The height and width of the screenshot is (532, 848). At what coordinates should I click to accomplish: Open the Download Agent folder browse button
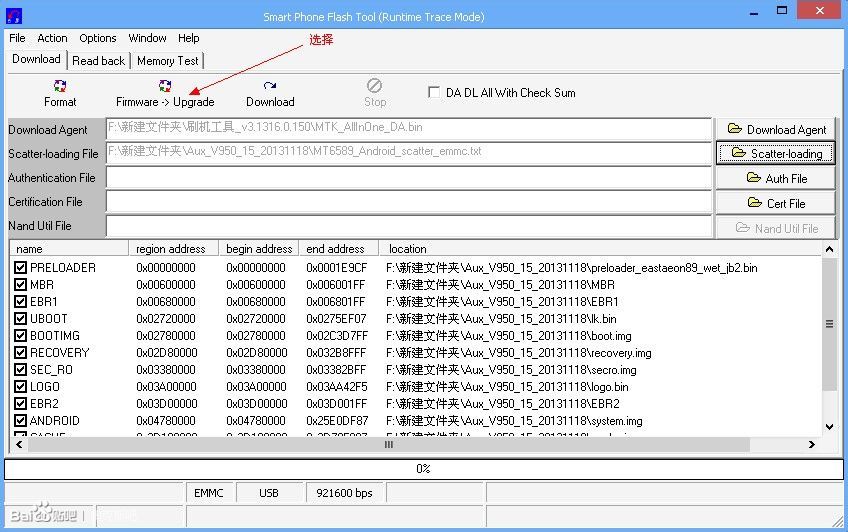[776, 129]
